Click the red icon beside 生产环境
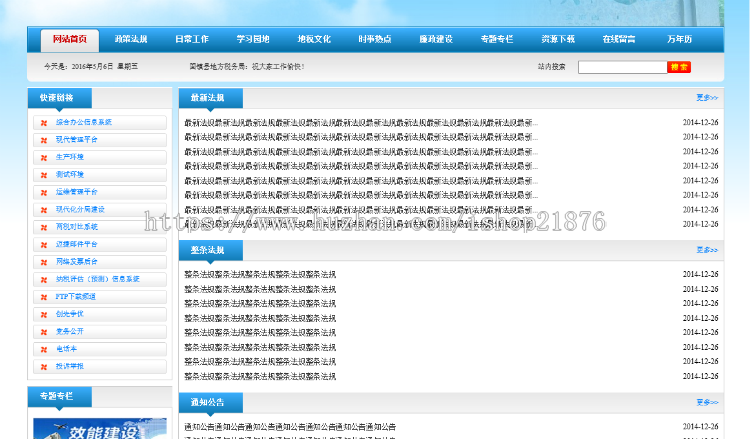Viewport: 750px width, 439px height. click(x=44, y=158)
